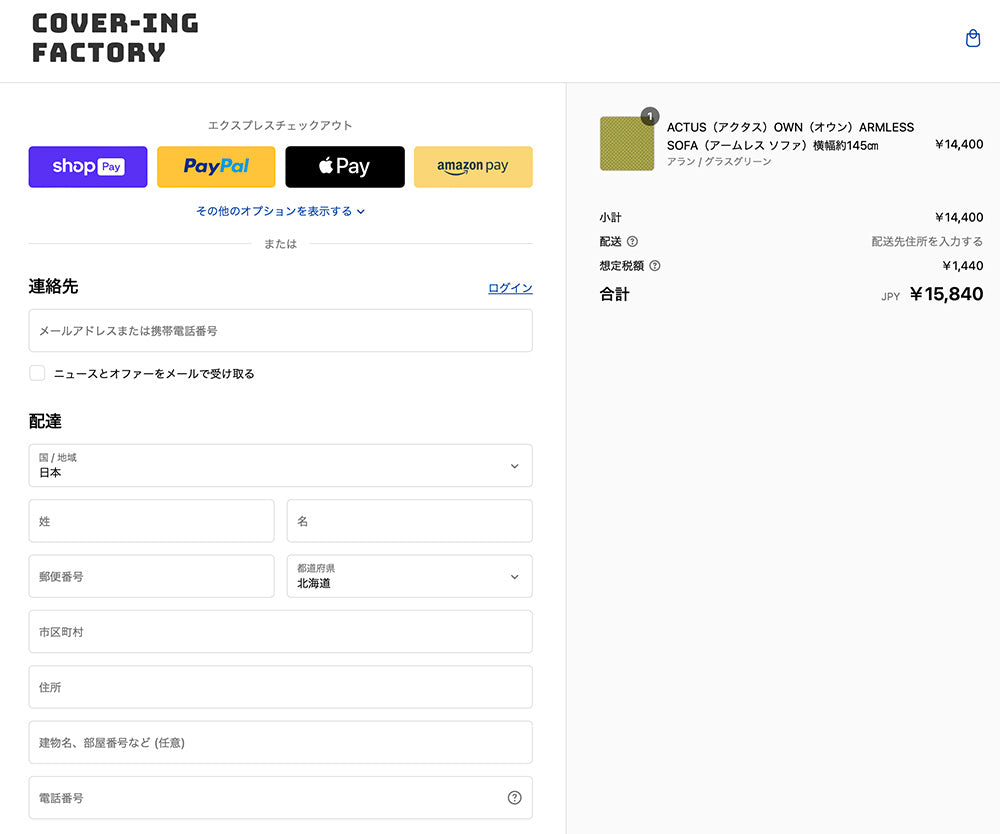Click the help icon beside 想定税額
Viewport: 1000px width, 834px height.
click(655, 266)
